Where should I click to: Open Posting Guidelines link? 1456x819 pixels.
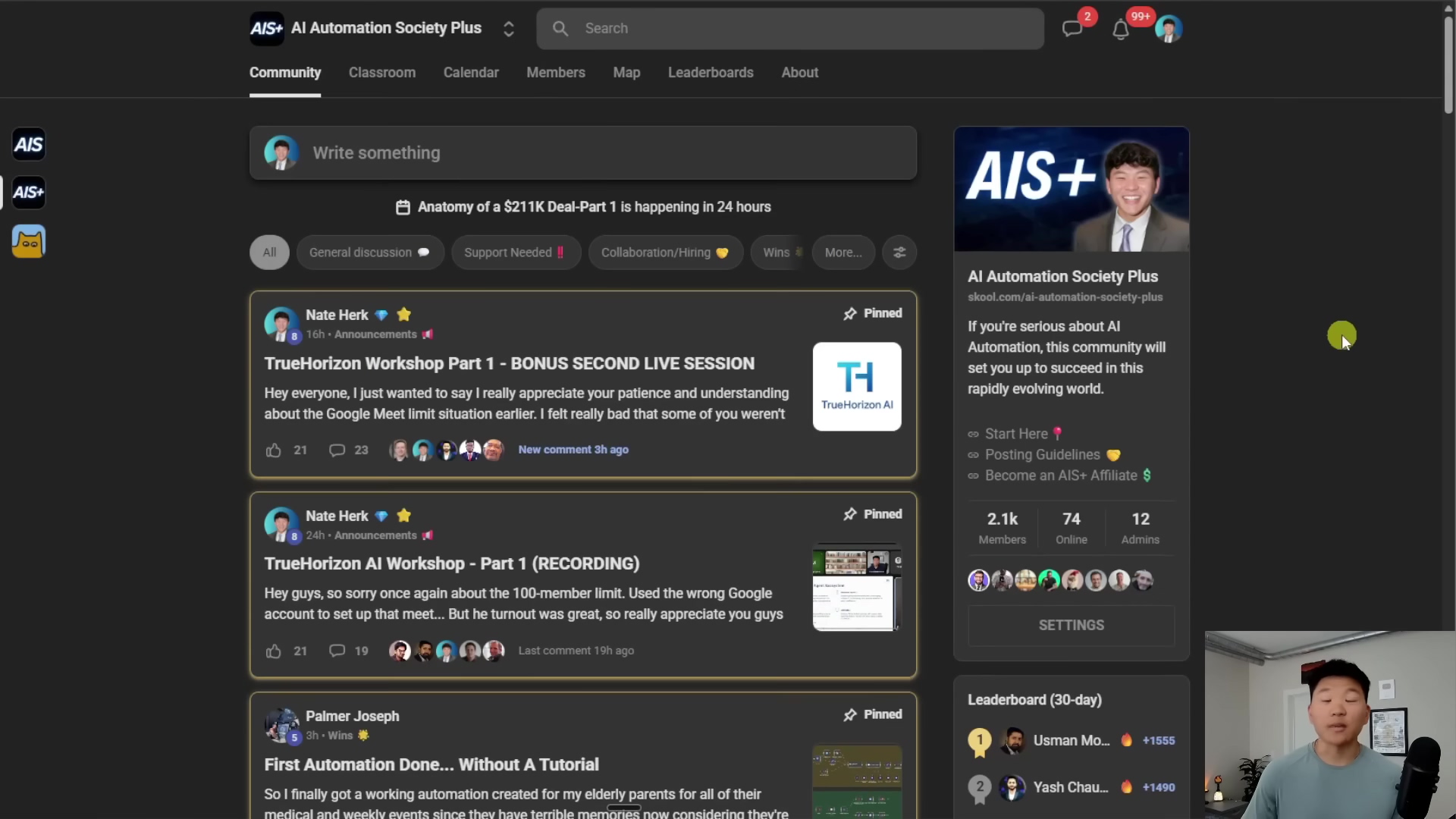[1043, 455]
